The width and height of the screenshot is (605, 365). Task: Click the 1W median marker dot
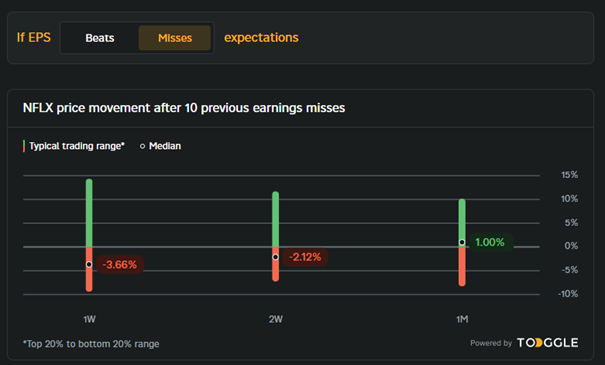click(x=89, y=264)
